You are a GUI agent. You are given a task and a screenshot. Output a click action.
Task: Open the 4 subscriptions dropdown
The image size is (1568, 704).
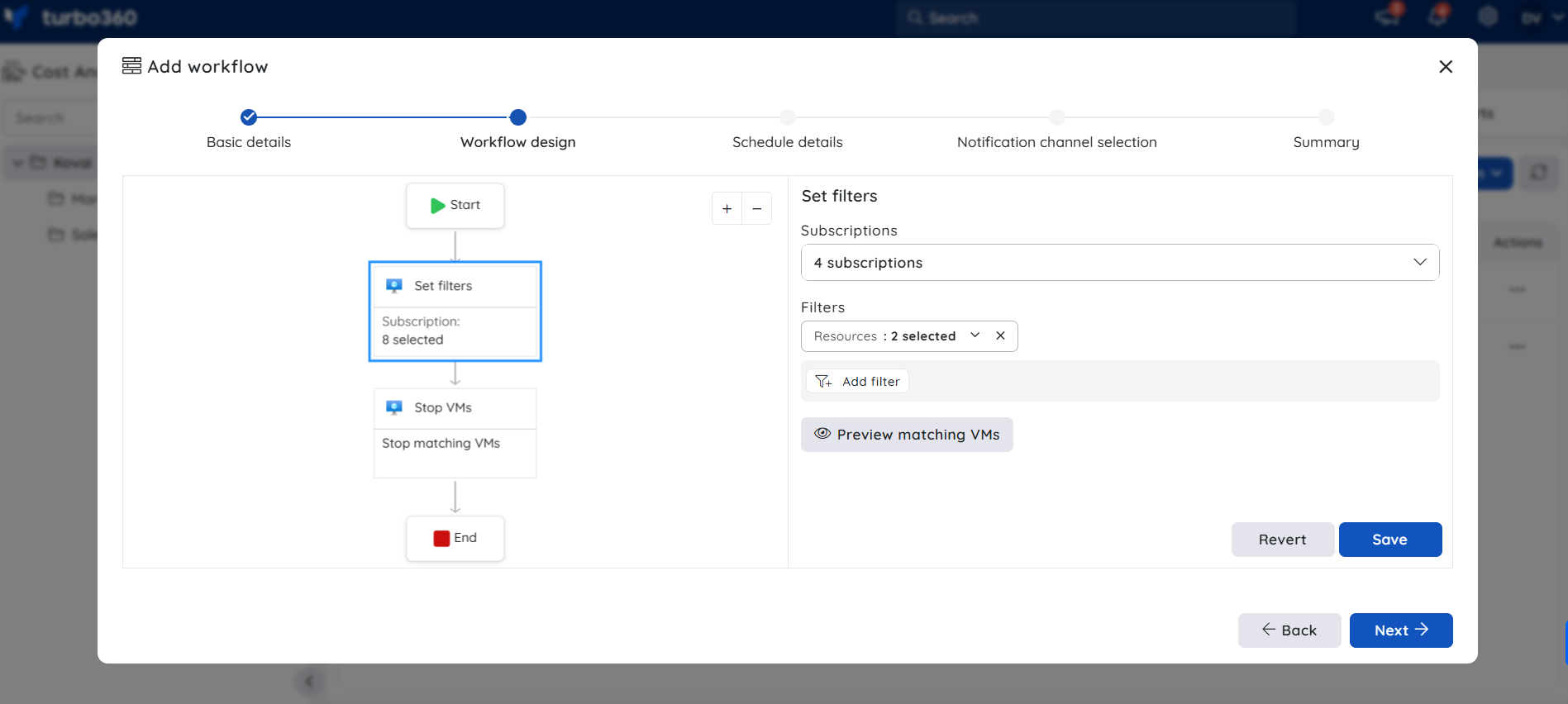pos(1120,263)
